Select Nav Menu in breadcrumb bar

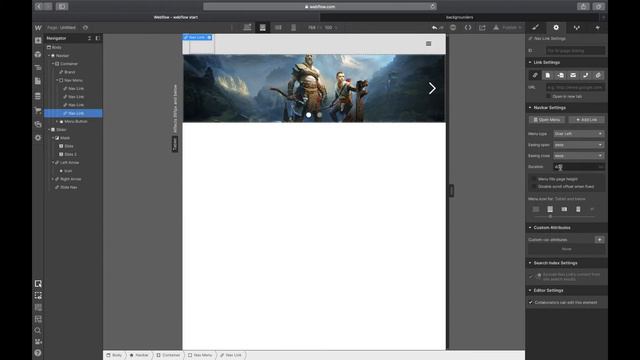click(200, 356)
